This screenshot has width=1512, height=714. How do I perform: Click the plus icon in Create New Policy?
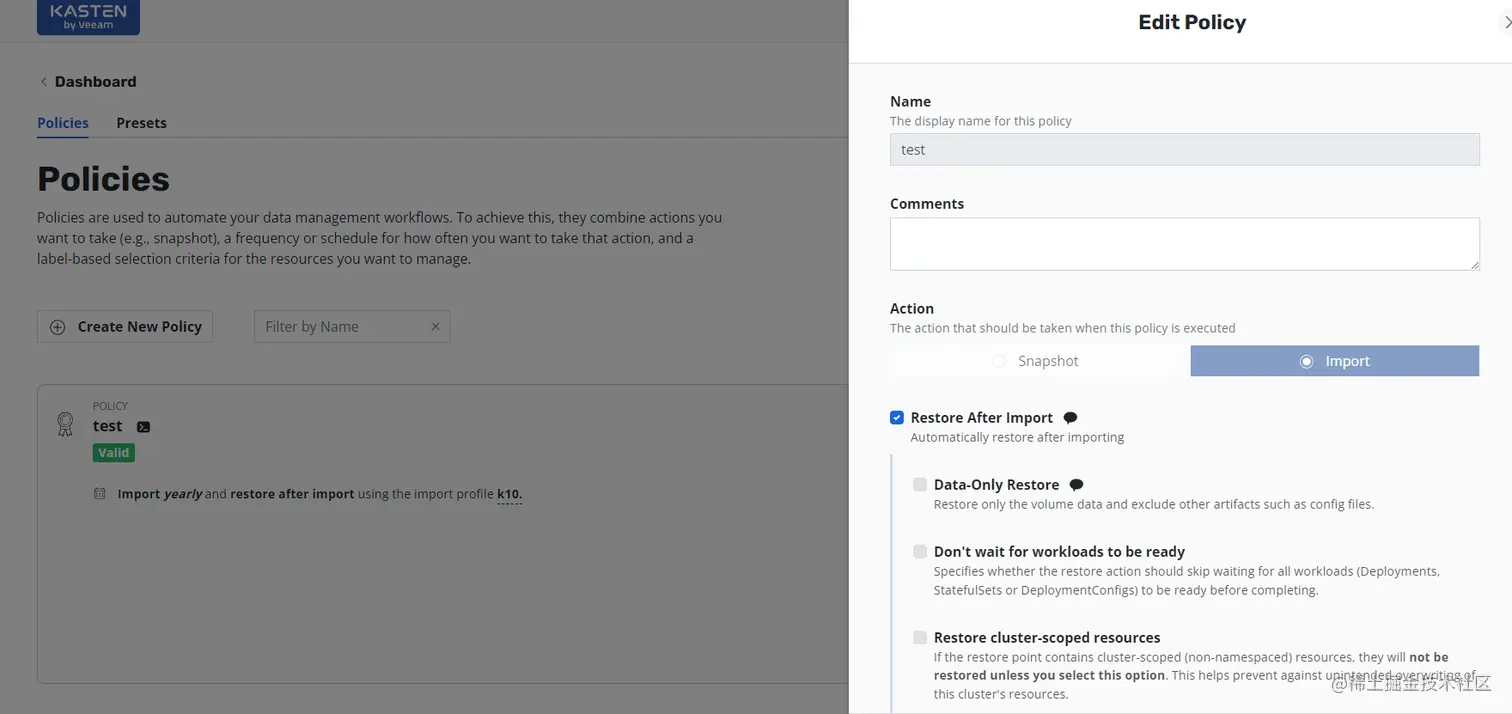[x=58, y=327]
